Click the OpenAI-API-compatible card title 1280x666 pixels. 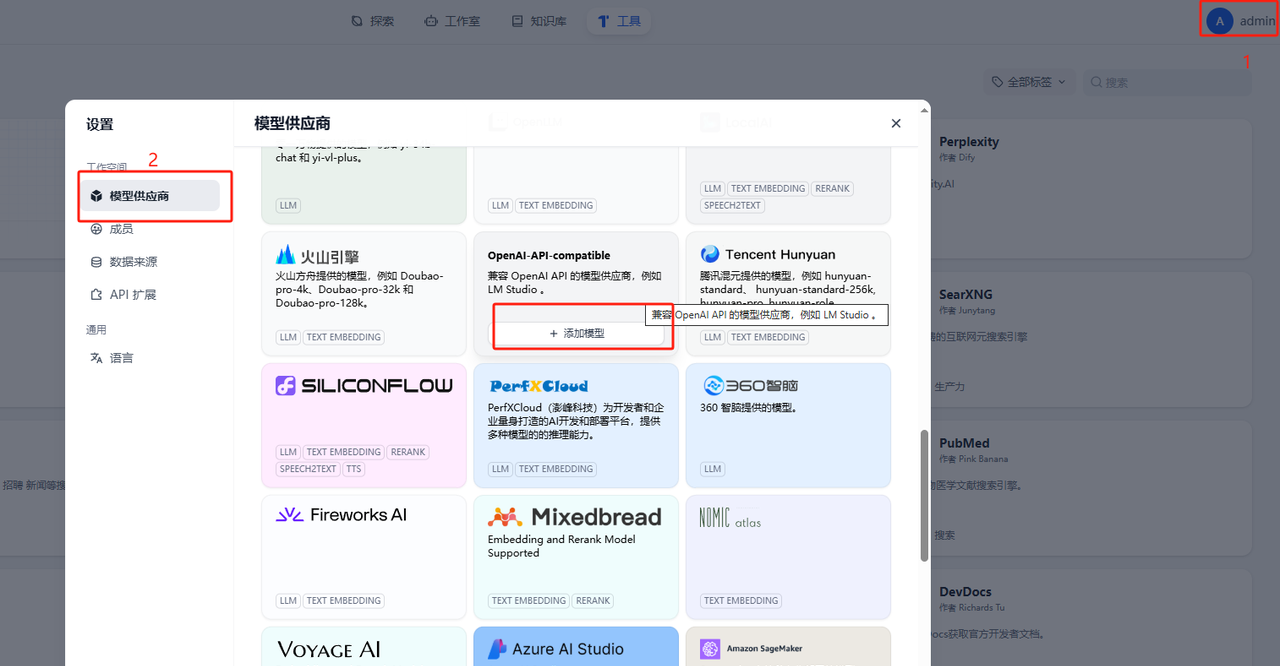coord(549,255)
